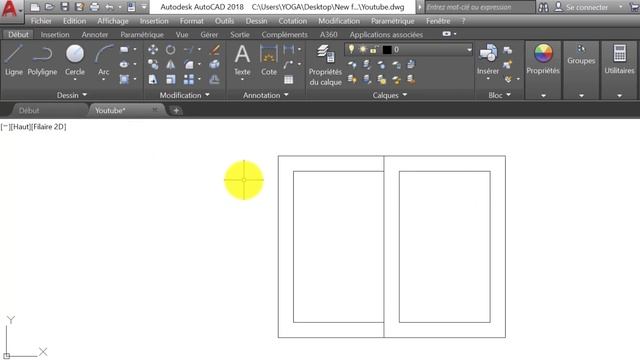Activate the Cercle tool

coord(75,60)
